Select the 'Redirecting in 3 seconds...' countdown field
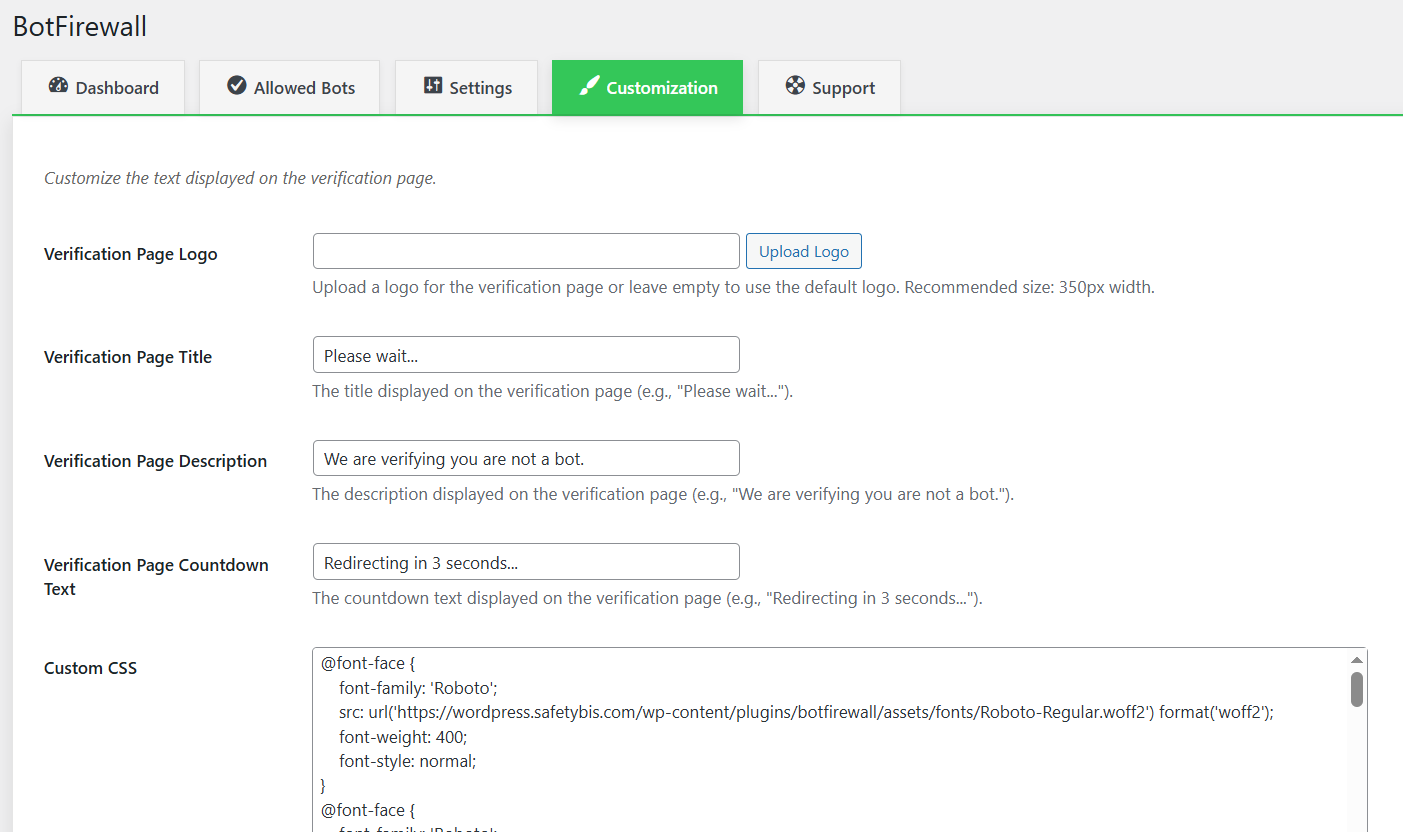This screenshot has width=1403, height=832. [525, 561]
